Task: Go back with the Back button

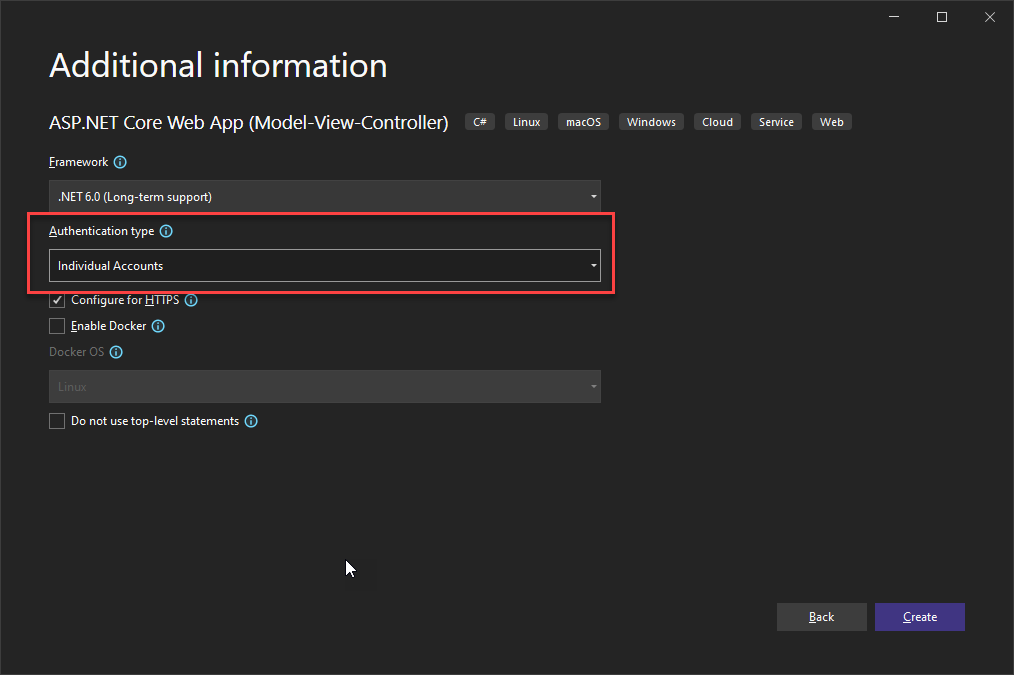Action: point(821,617)
